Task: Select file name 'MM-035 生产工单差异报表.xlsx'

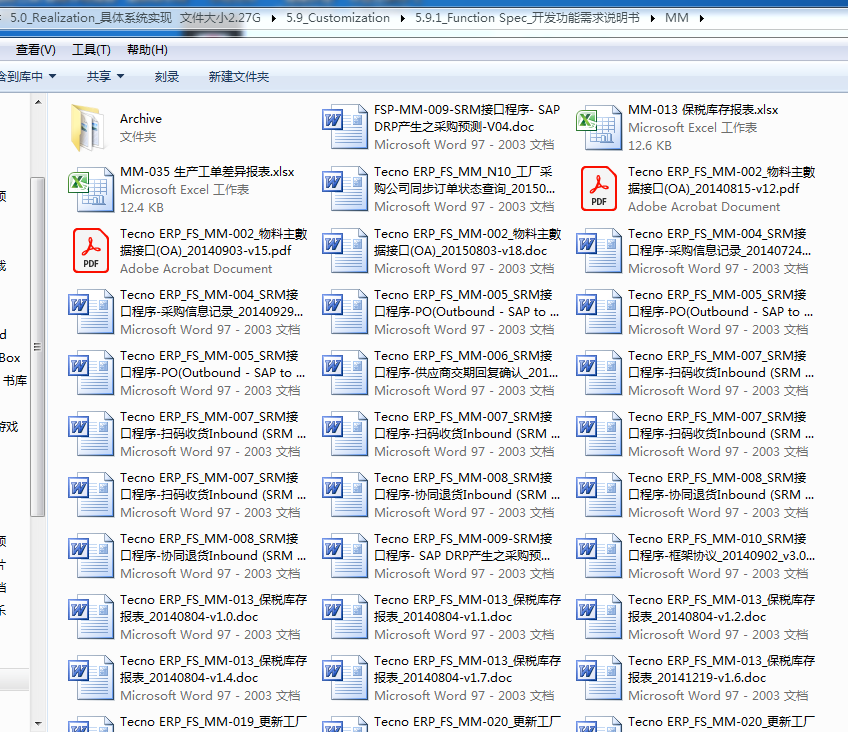Action: 207,172
